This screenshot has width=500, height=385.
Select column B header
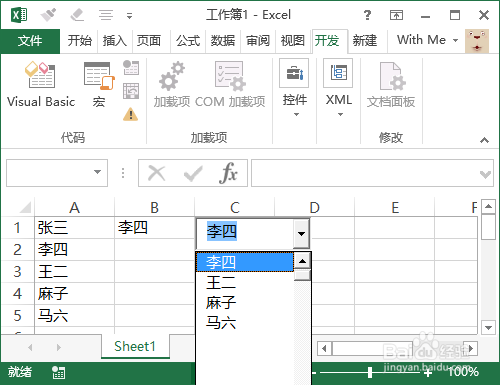coord(154,207)
